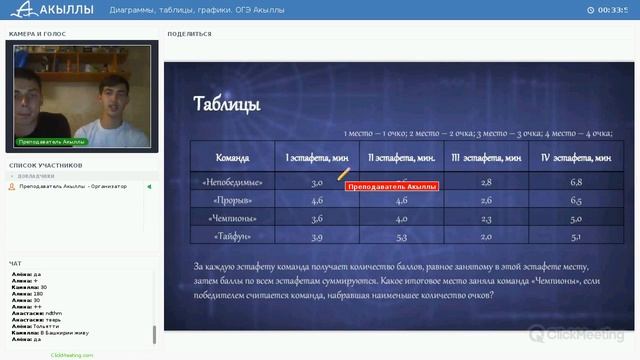Click the «Чемпионы» team cell
This screenshot has width=640, height=360.
click(x=232, y=218)
